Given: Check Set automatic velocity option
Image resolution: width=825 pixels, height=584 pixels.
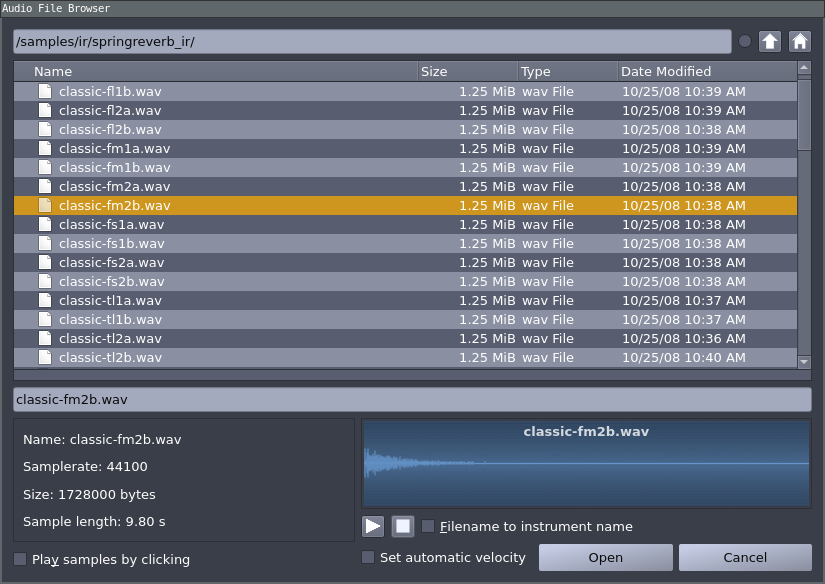Looking at the screenshot, I should 368,557.
